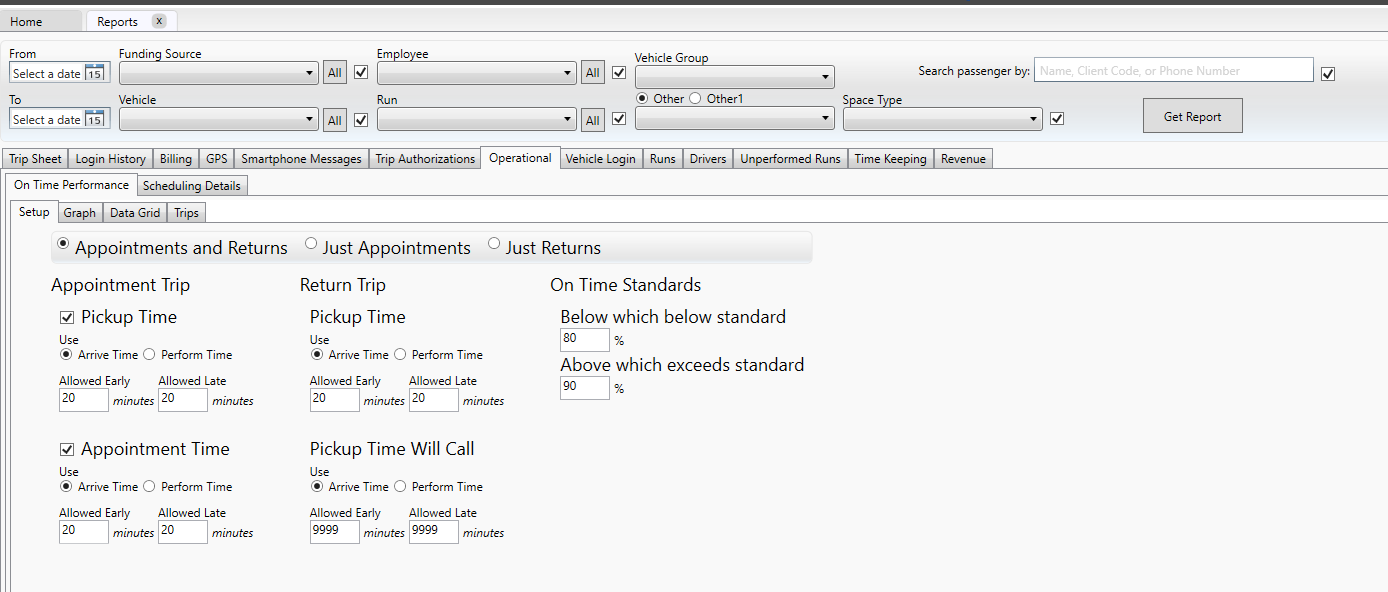Image resolution: width=1388 pixels, height=592 pixels.
Task: Select Perform Time for Appointment Trip pickup
Action: pyautogui.click(x=148, y=354)
